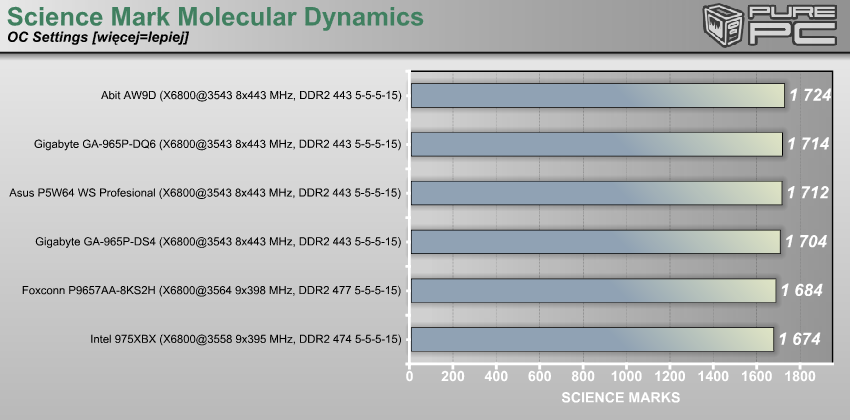Click the 1 674 score value
Image resolution: width=850 pixels, height=420 pixels.
point(800,339)
